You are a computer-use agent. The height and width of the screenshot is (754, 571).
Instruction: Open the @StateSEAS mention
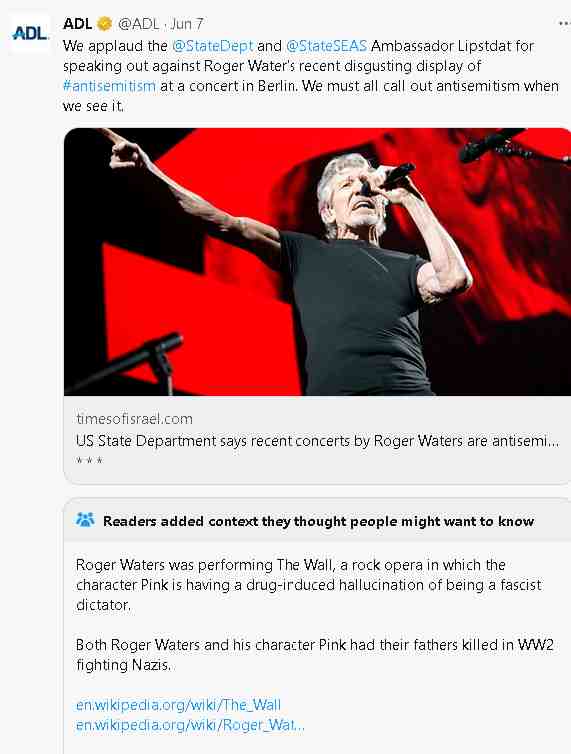326,46
